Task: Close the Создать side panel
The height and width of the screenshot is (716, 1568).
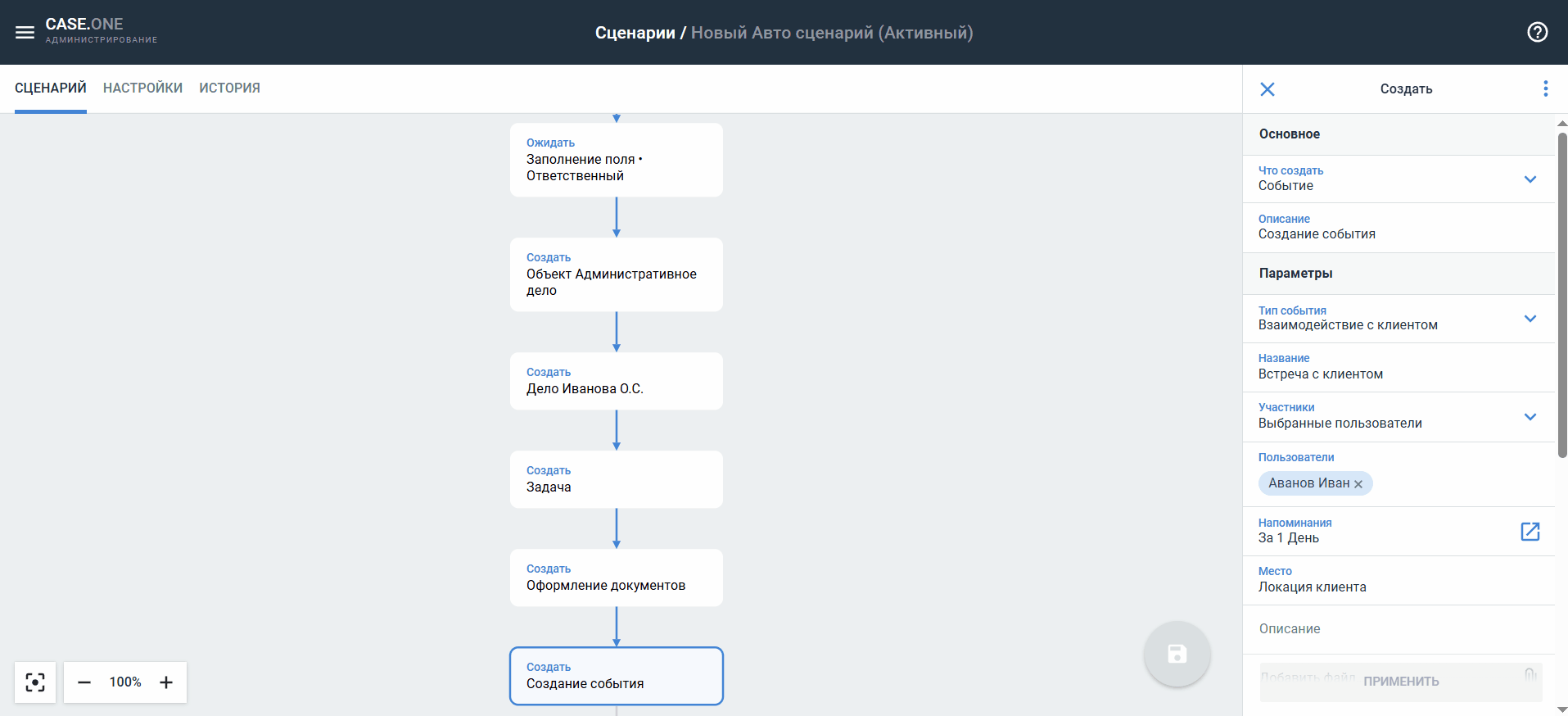Action: pyautogui.click(x=1267, y=89)
